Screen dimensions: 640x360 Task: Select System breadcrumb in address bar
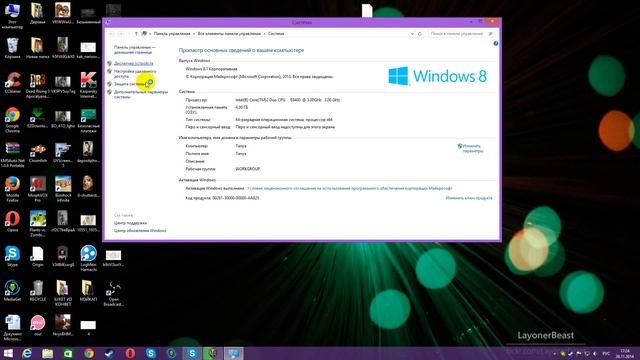(x=276, y=34)
